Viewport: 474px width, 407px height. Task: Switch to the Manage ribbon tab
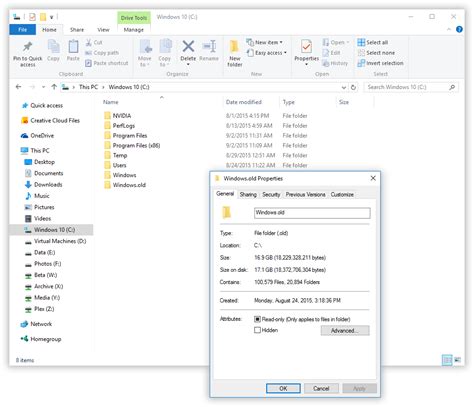[x=134, y=30]
